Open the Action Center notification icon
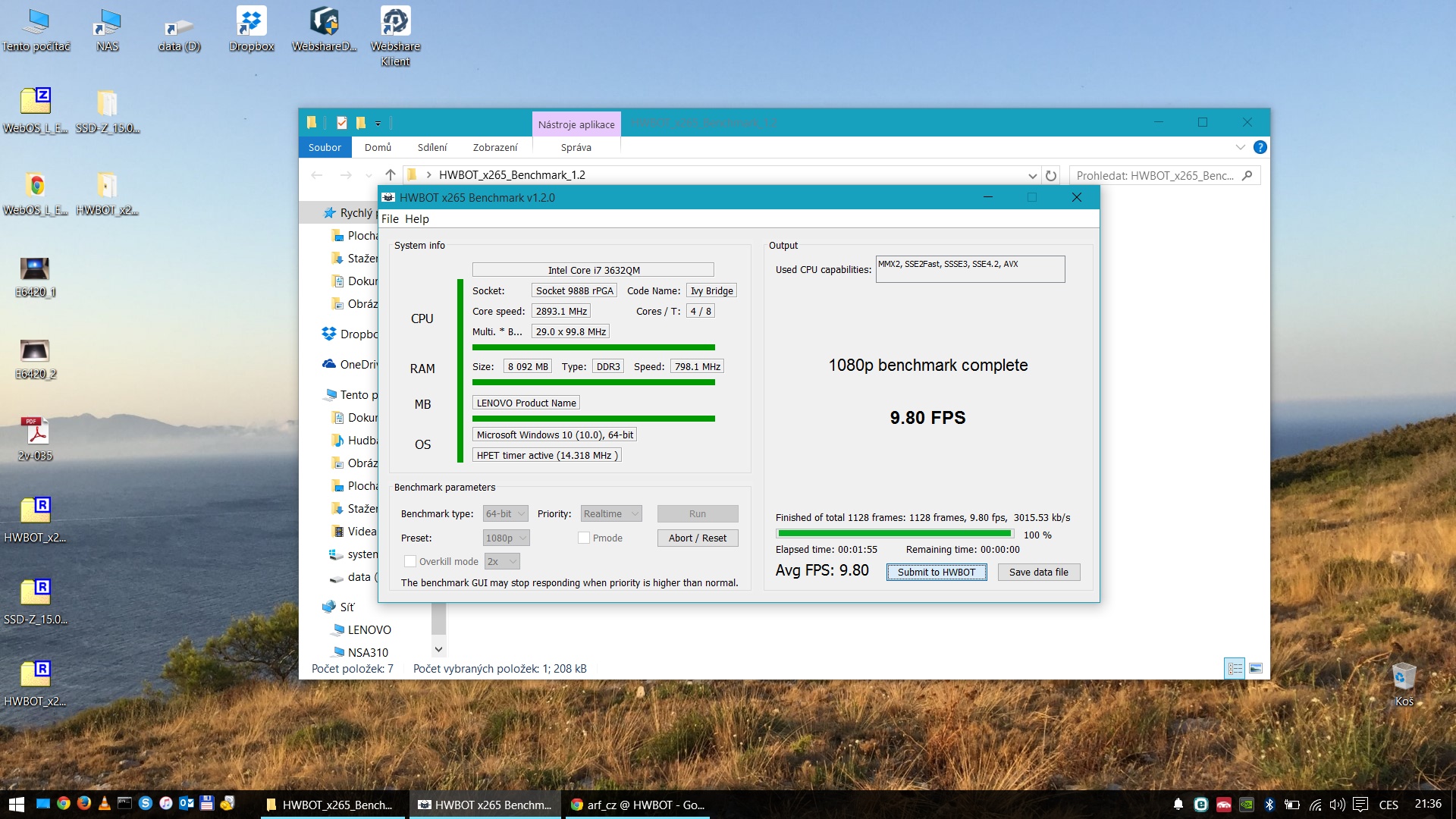Image resolution: width=1456 pixels, height=819 pixels. click(x=1360, y=805)
